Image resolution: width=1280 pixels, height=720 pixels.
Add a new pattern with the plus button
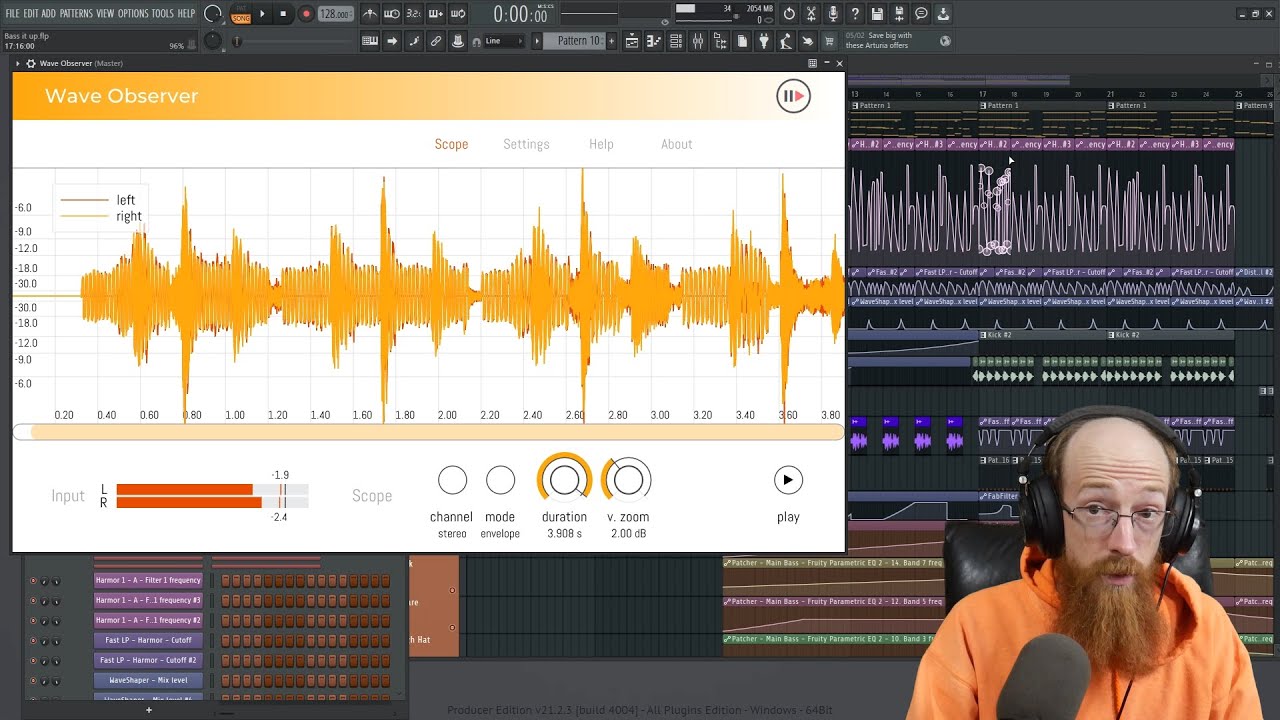click(612, 41)
